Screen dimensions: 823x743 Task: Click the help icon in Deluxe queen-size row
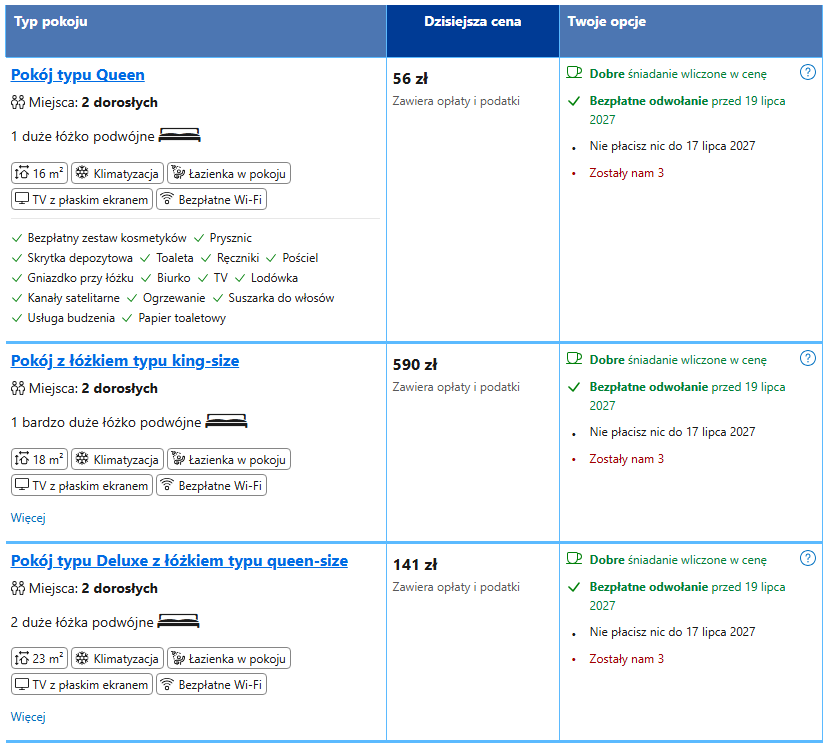[807, 558]
